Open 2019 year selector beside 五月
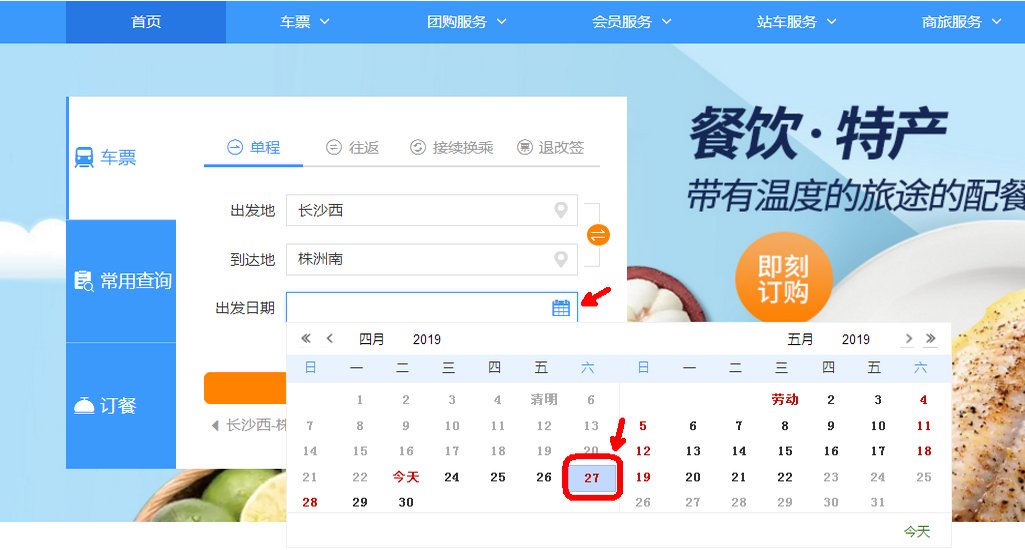The width and height of the screenshot is (1025, 550). (856, 339)
